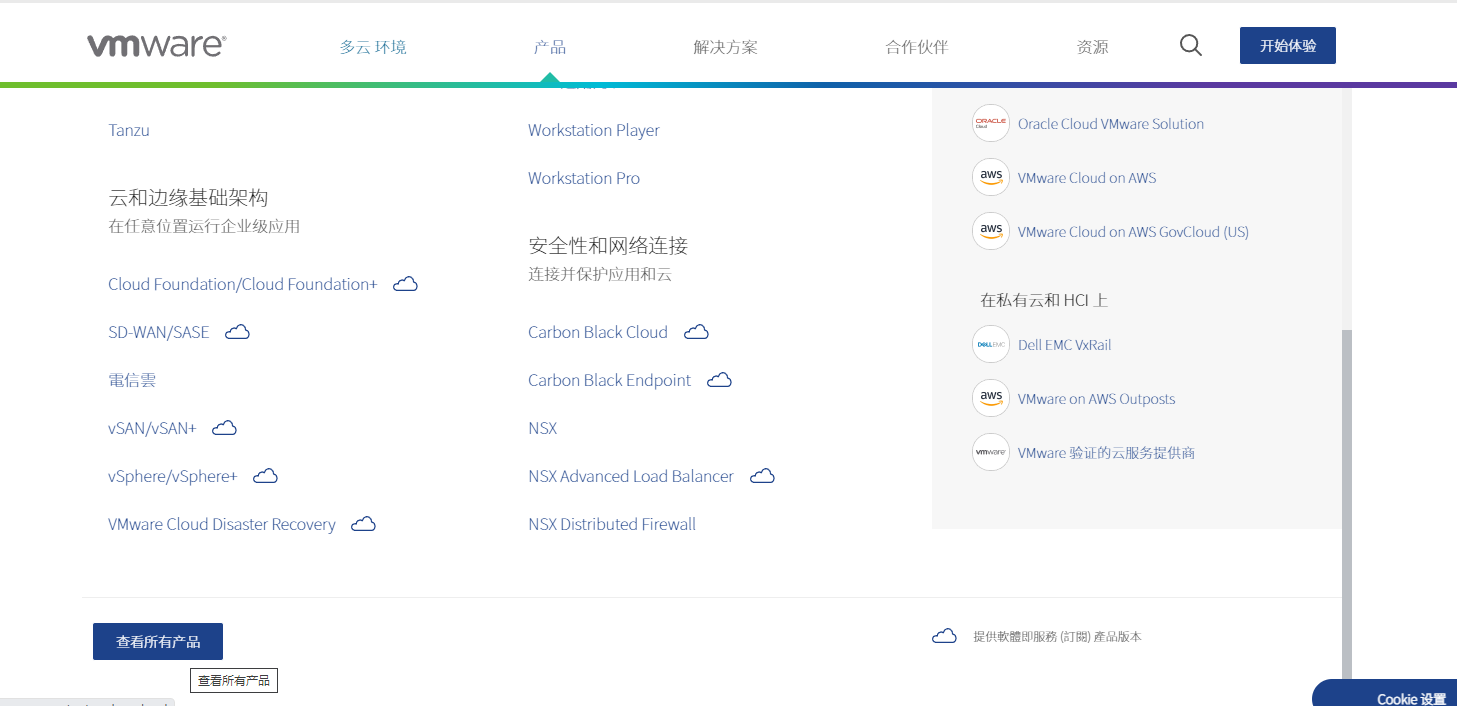
Task: Open the Dell EMC VxRail link
Action: point(1065,345)
